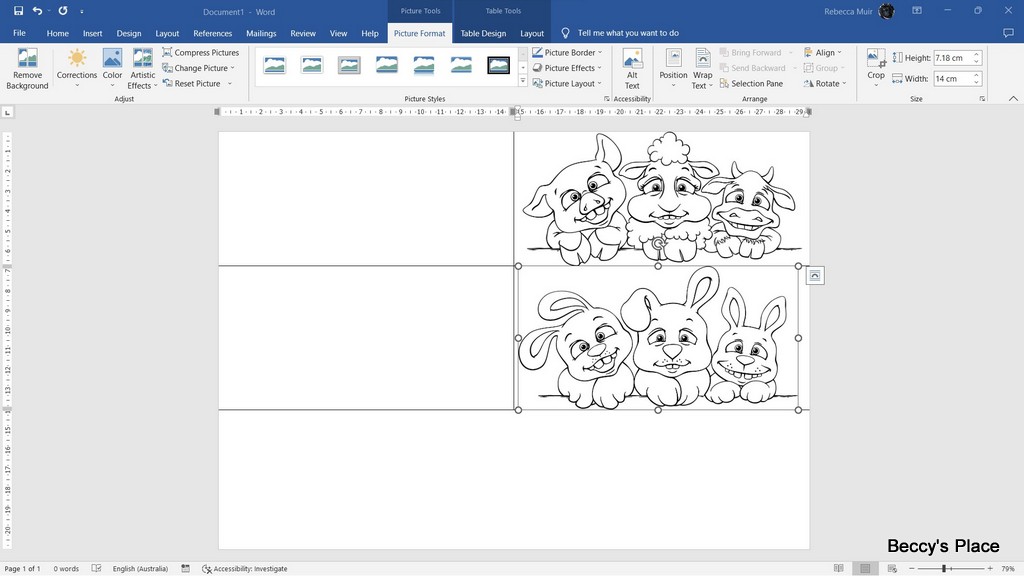Switch to Read Mode view
Viewport: 1024px width, 576px height.
tap(839, 569)
